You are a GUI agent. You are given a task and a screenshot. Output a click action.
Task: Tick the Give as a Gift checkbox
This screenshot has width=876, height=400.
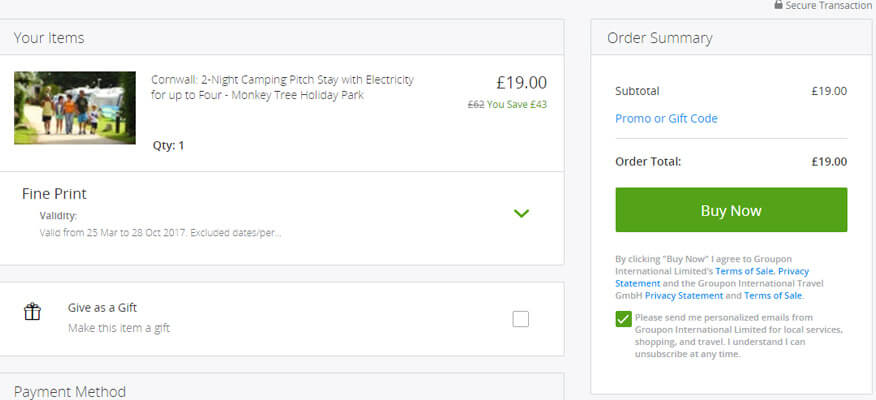tap(520, 319)
